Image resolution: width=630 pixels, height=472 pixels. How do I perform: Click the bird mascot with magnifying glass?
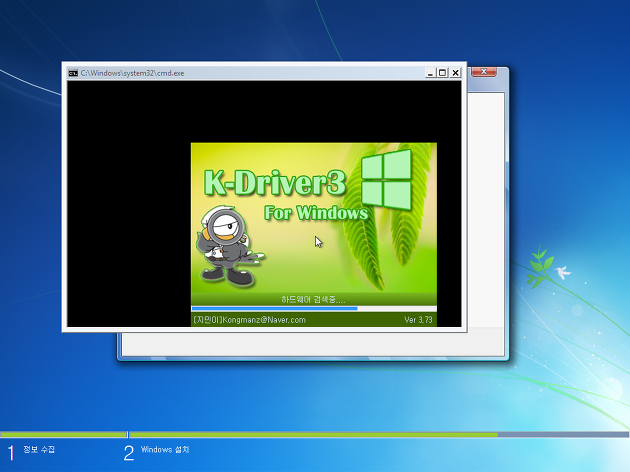(228, 245)
